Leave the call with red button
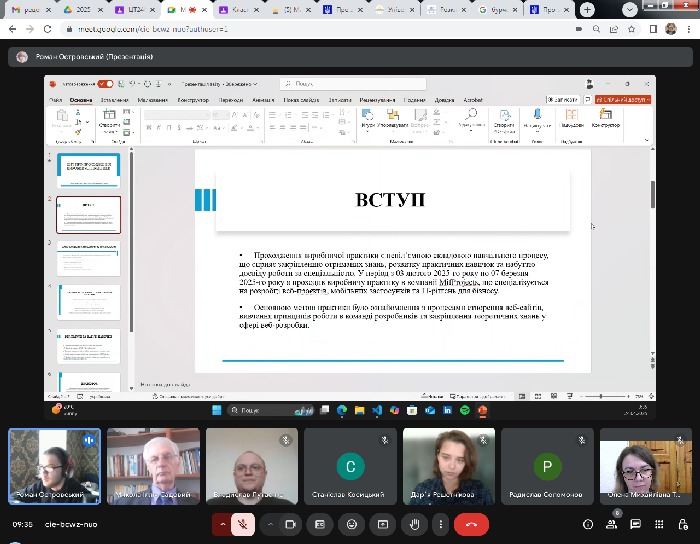This screenshot has height=544, width=700. pyautogui.click(x=471, y=524)
